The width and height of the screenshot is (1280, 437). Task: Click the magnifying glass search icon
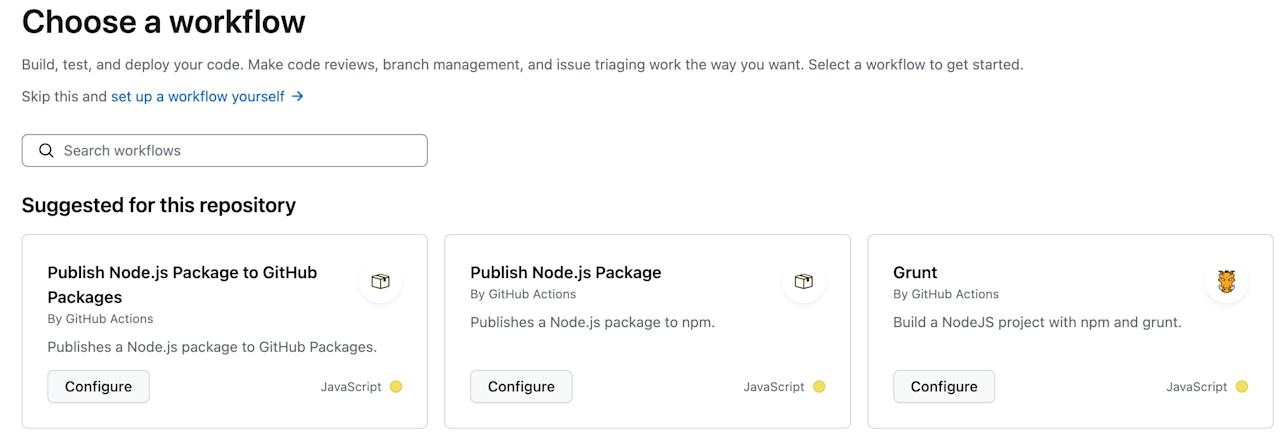(x=46, y=151)
